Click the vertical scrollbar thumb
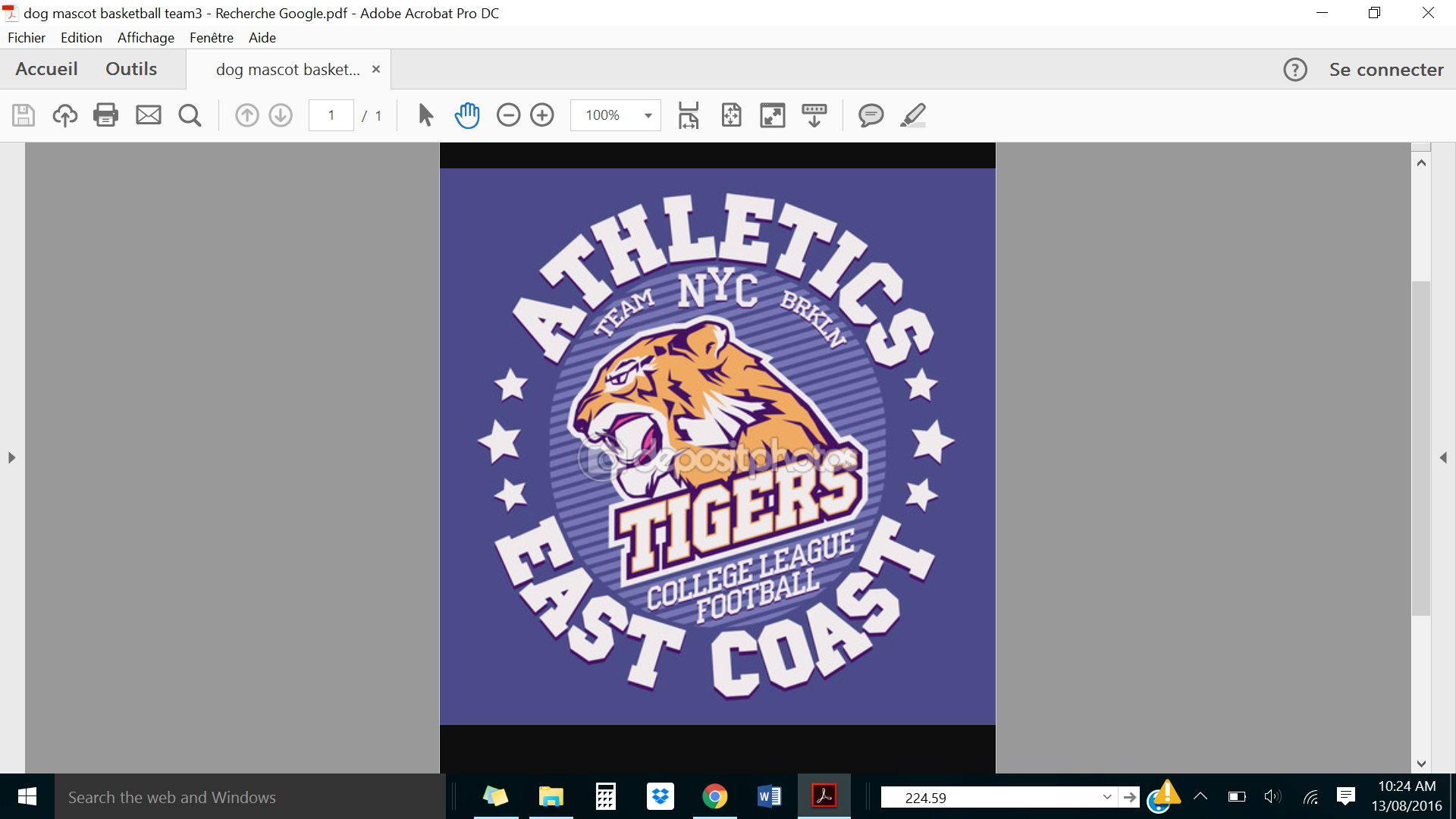1456x819 pixels. [x=1421, y=447]
